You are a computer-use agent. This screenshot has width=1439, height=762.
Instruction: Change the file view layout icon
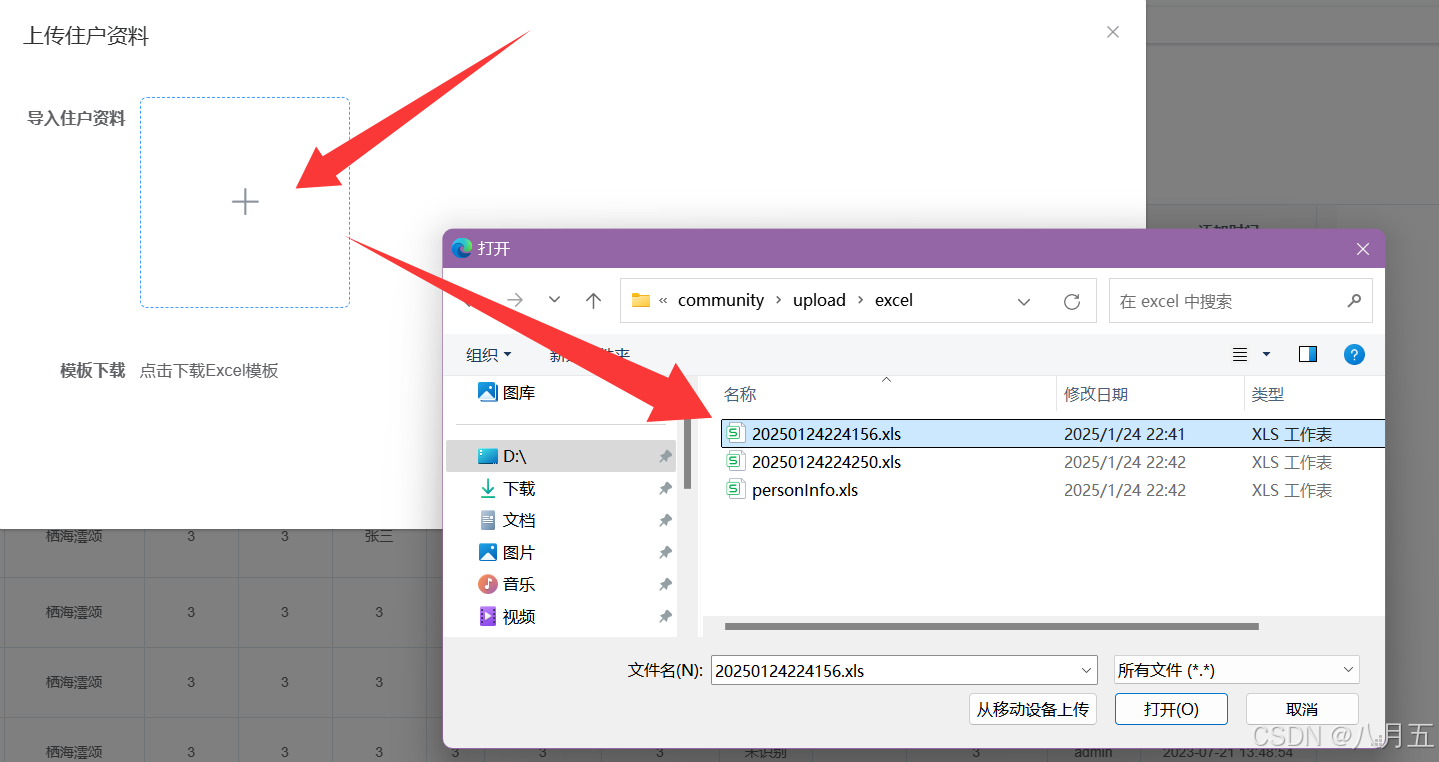coord(1240,354)
